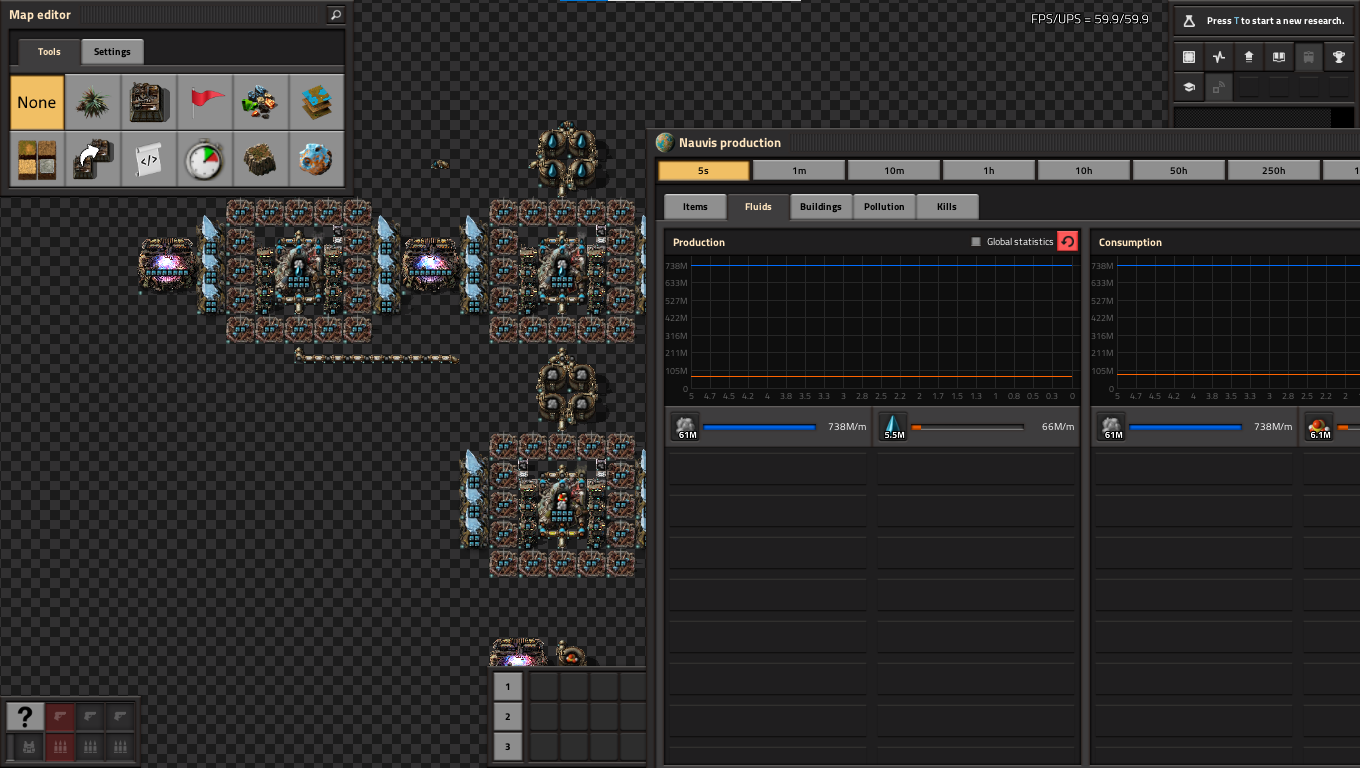Select the None tool option

(x=37, y=102)
